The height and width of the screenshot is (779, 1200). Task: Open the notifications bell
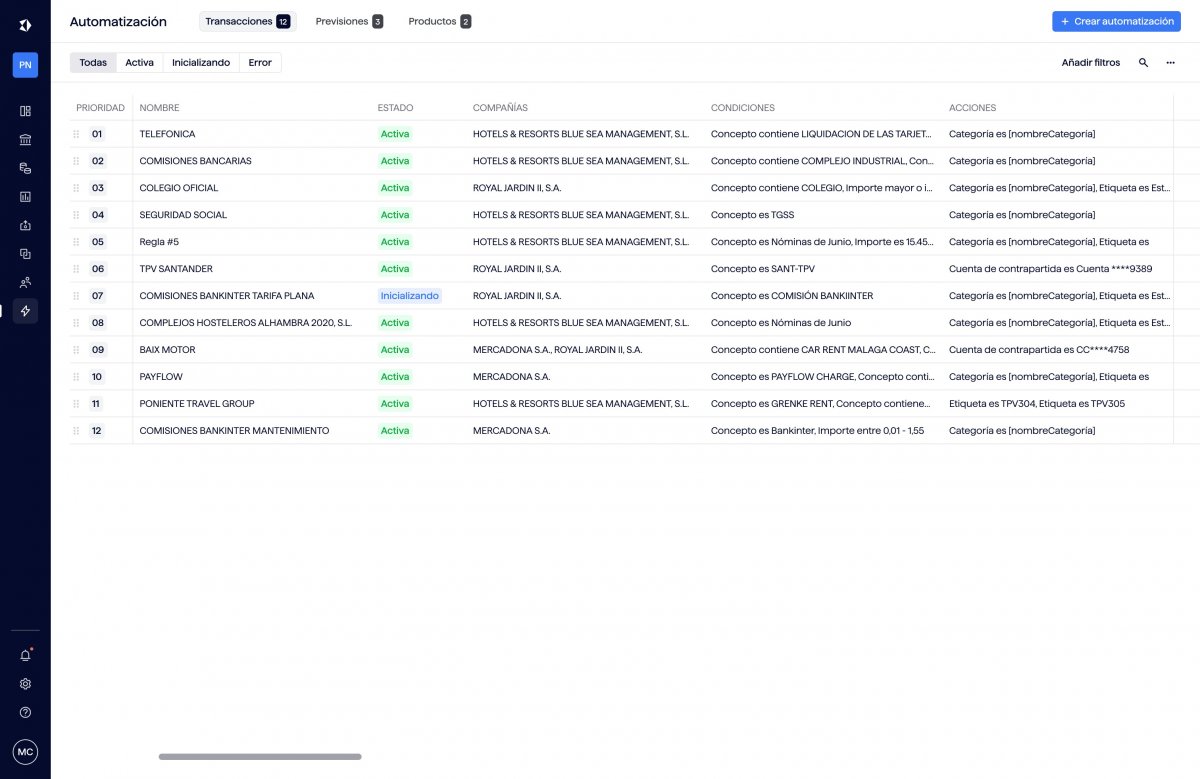pyautogui.click(x=25, y=656)
